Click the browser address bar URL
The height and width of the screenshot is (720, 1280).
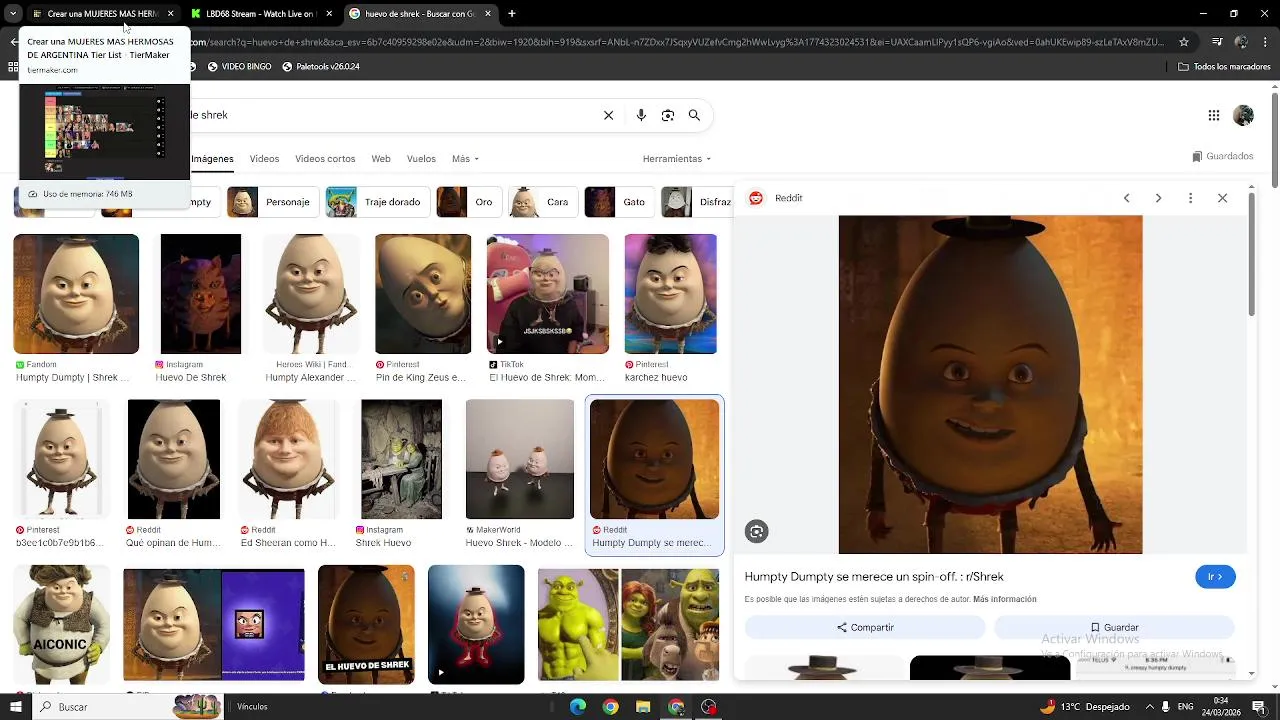[677, 42]
